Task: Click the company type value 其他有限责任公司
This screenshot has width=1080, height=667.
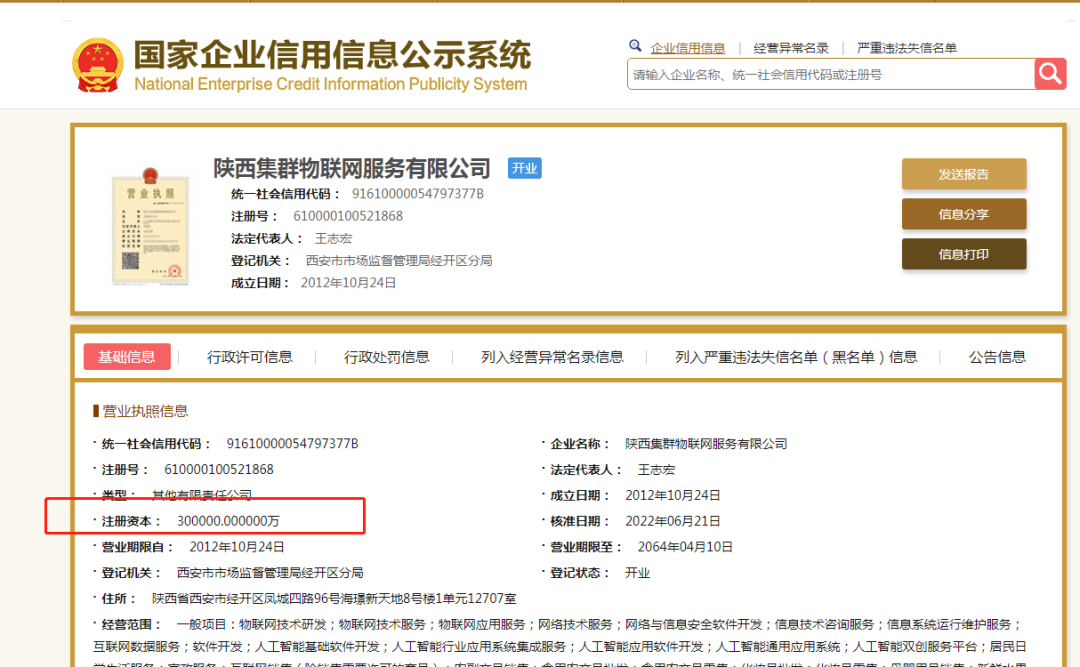Action: coord(201,495)
